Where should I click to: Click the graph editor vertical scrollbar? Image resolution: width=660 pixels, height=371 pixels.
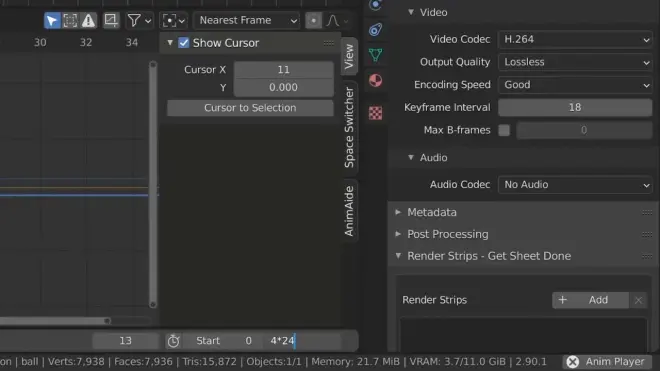click(x=153, y=184)
